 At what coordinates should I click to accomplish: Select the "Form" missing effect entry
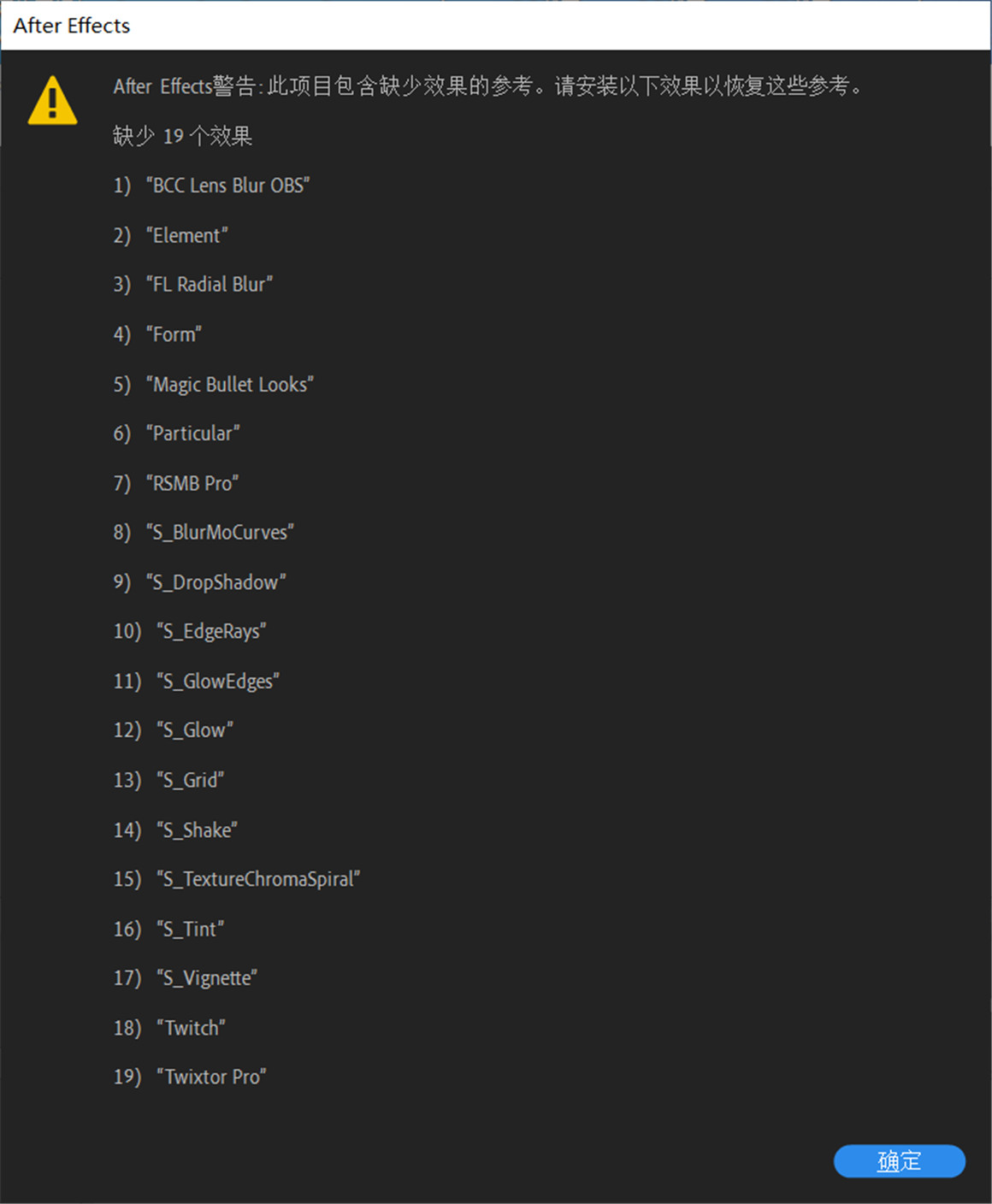(174, 334)
